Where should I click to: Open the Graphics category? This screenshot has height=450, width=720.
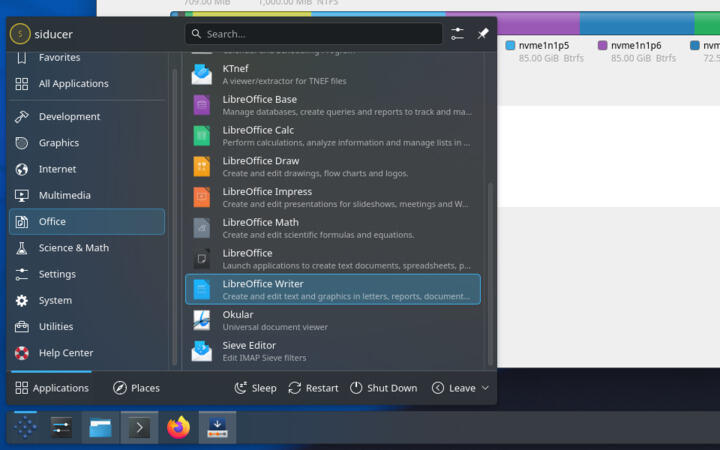click(87, 143)
